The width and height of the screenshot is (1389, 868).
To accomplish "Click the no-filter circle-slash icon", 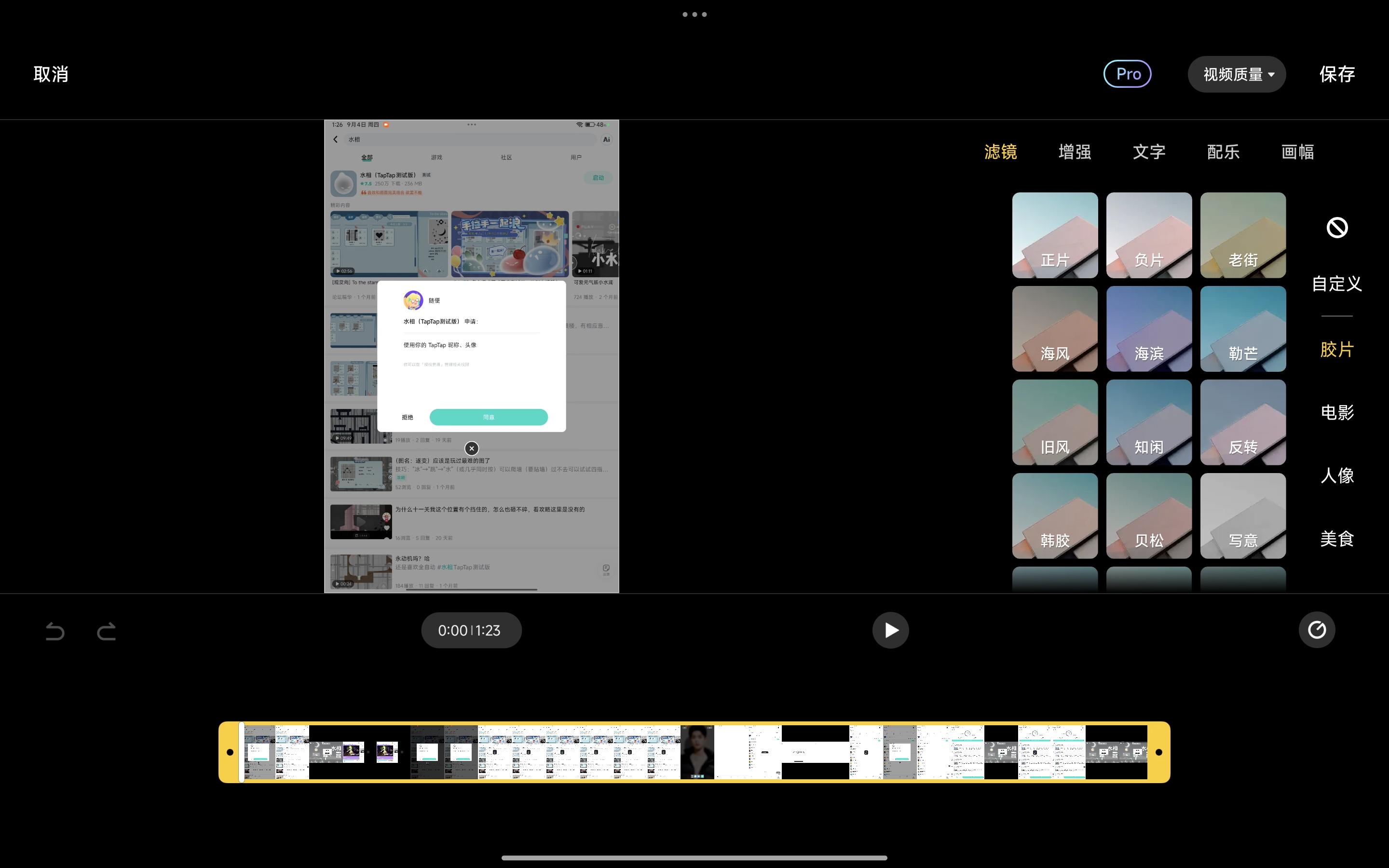I will pos(1337,228).
